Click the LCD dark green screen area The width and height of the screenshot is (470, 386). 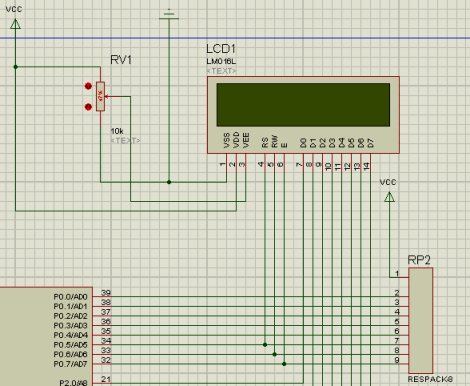pyautogui.click(x=303, y=105)
